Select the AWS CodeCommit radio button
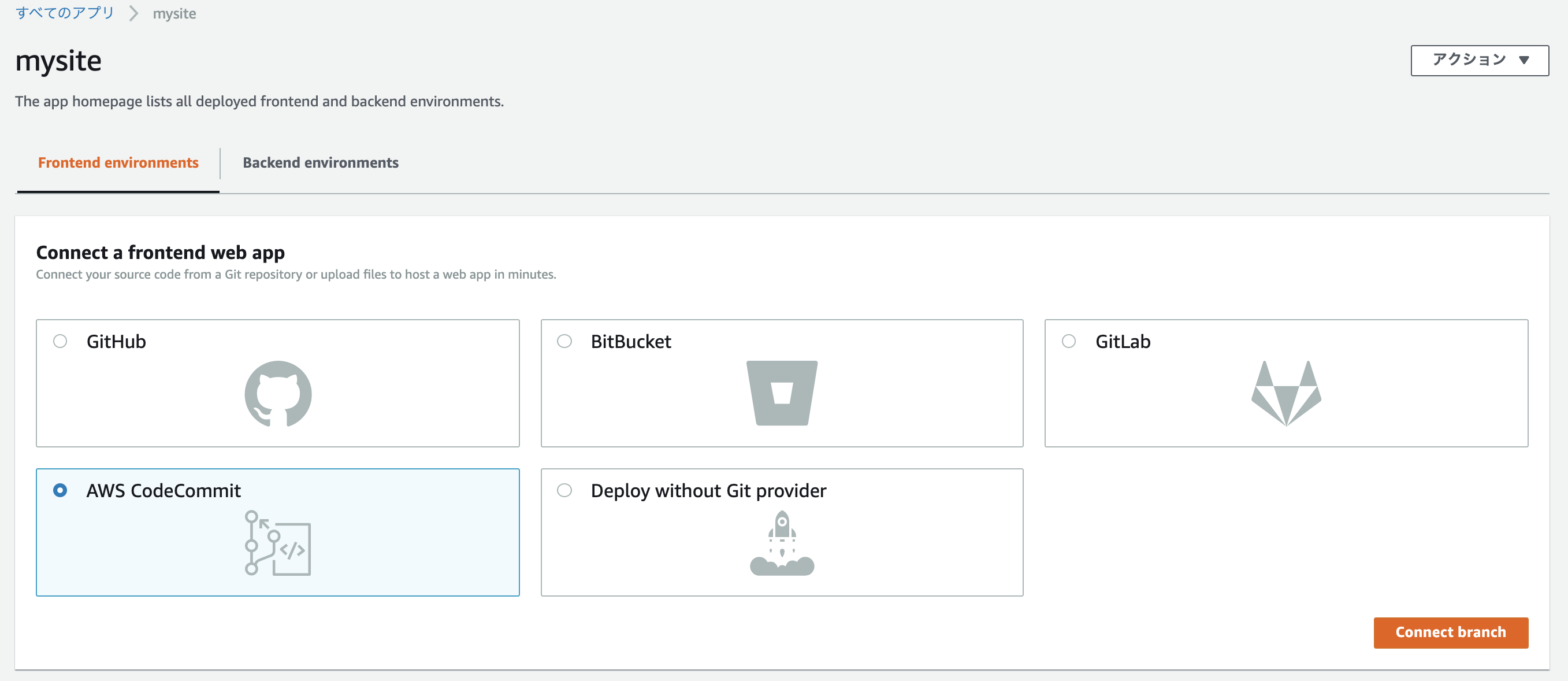The width and height of the screenshot is (1568, 681). pos(60,490)
